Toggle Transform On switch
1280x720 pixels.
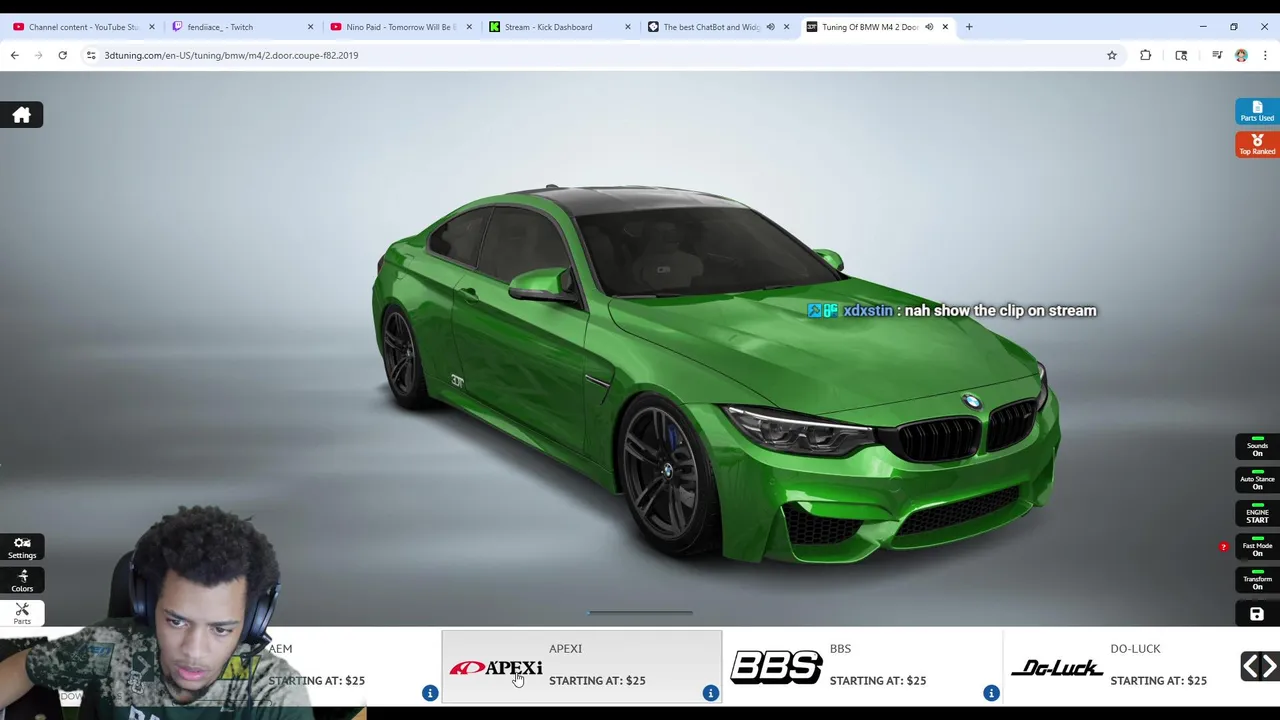click(x=1257, y=579)
